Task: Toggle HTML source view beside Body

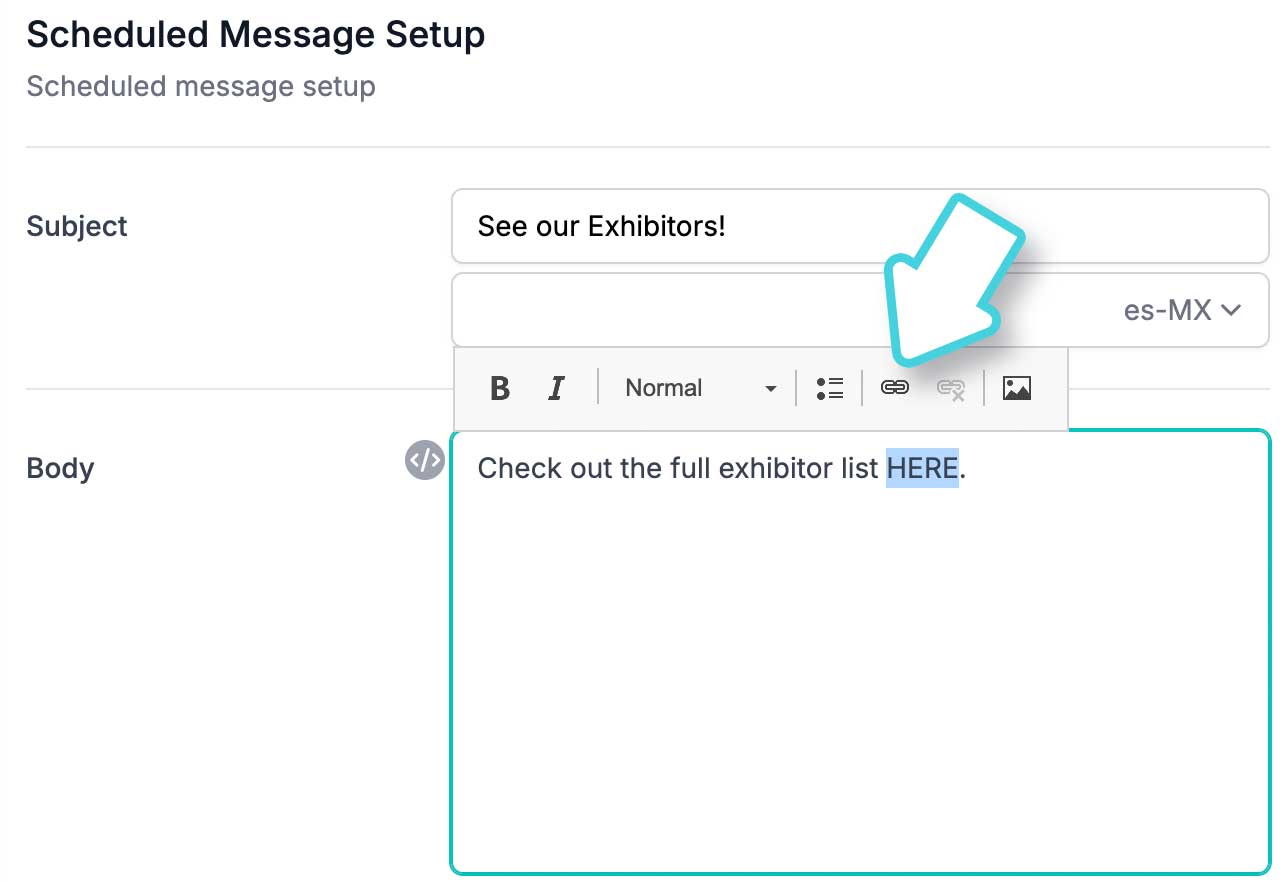Action: point(424,460)
